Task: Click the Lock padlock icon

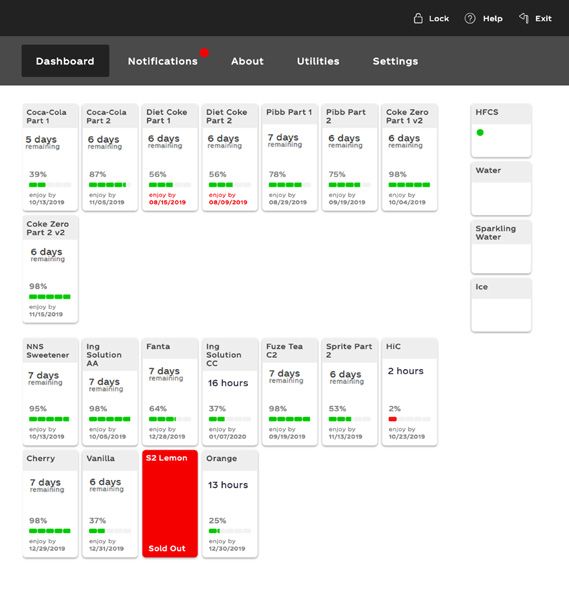Action: coord(418,18)
